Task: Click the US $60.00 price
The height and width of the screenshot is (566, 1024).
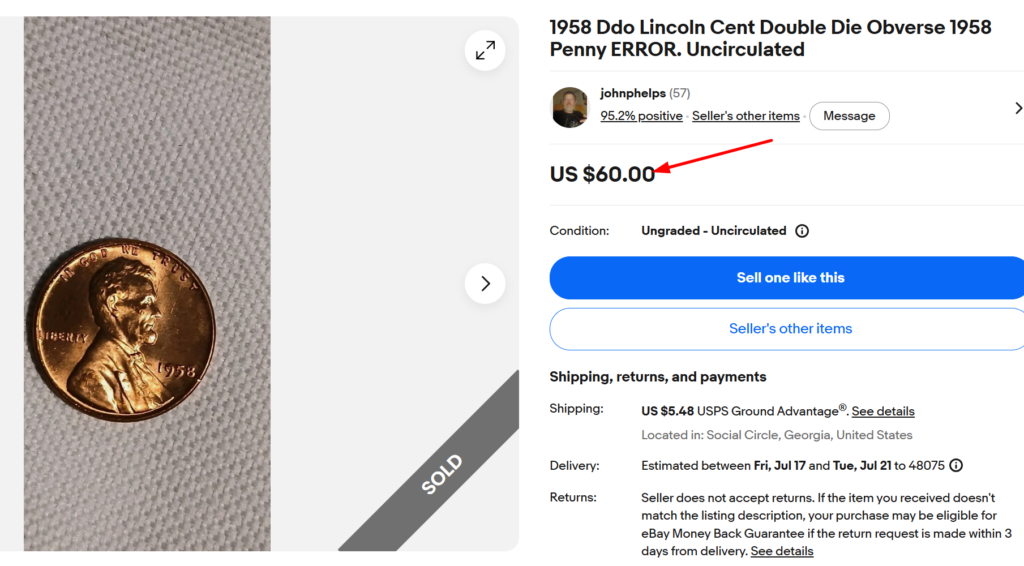Action: click(602, 174)
